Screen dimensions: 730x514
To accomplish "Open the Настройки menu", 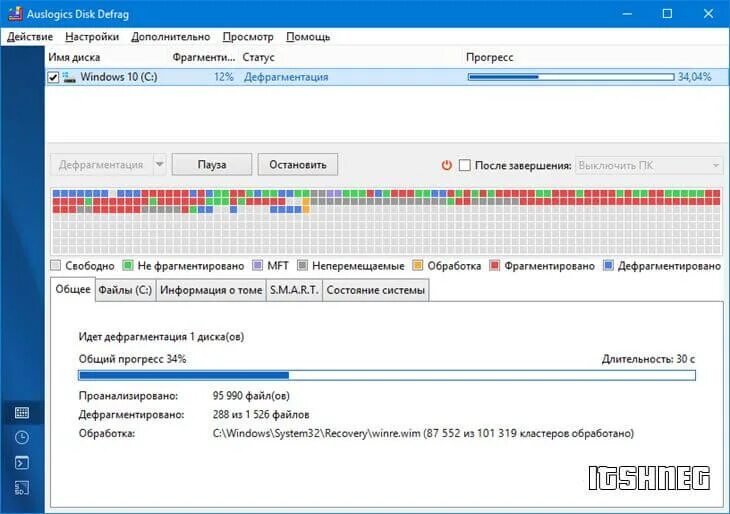I will pyautogui.click(x=92, y=37).
